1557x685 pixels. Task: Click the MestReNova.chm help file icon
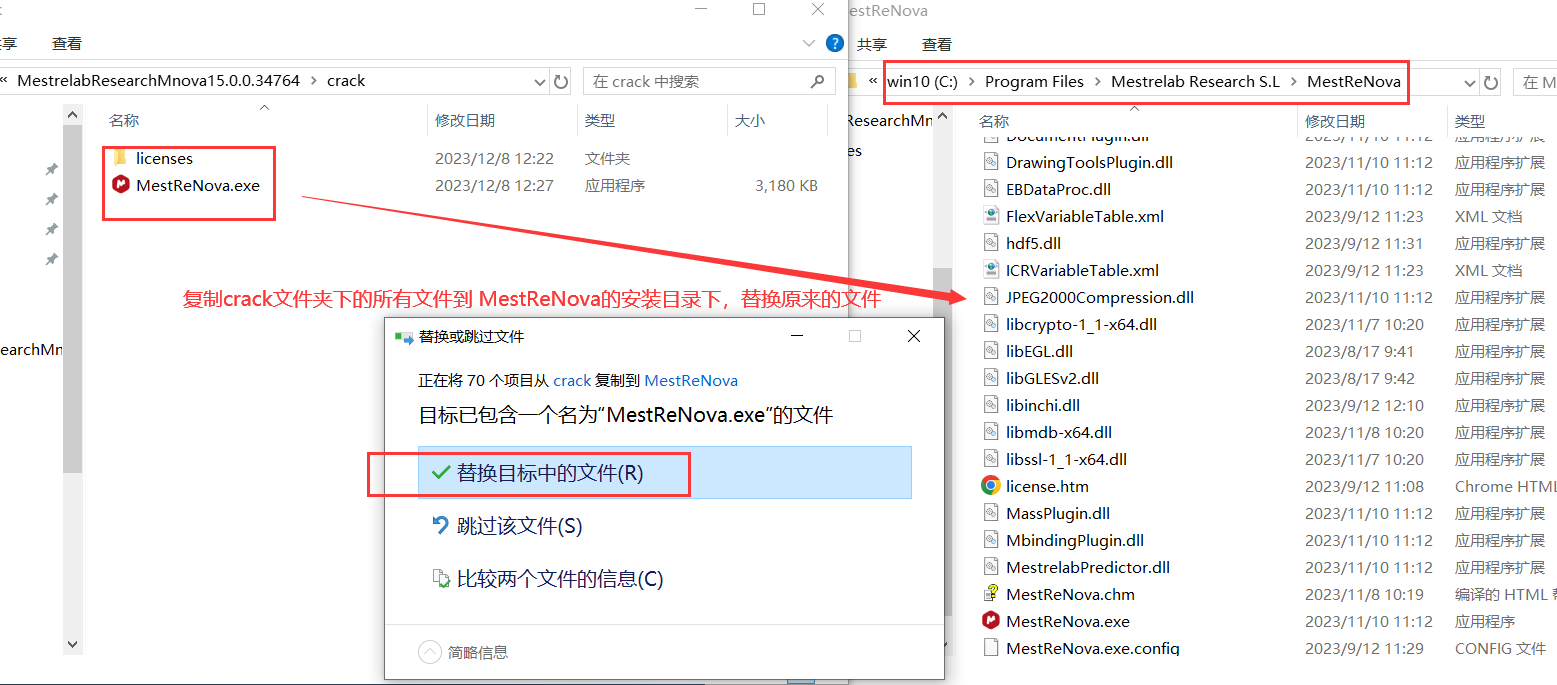click(x=991, y=594)
